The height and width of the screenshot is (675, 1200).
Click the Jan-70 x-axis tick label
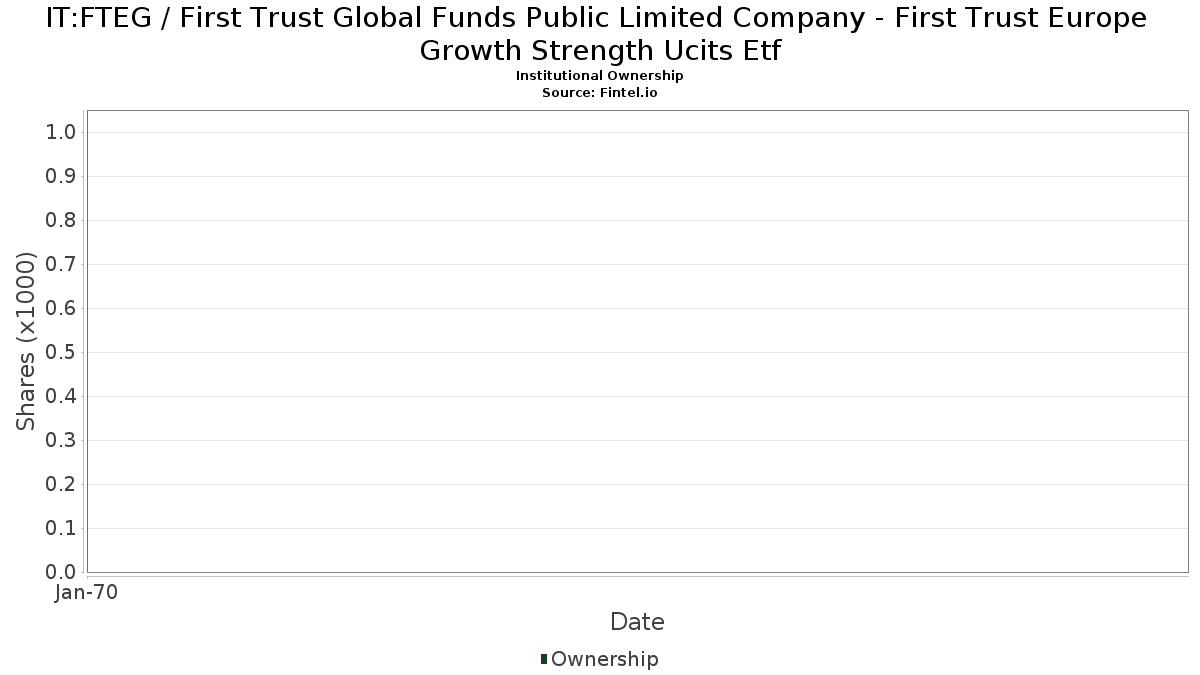87,593
